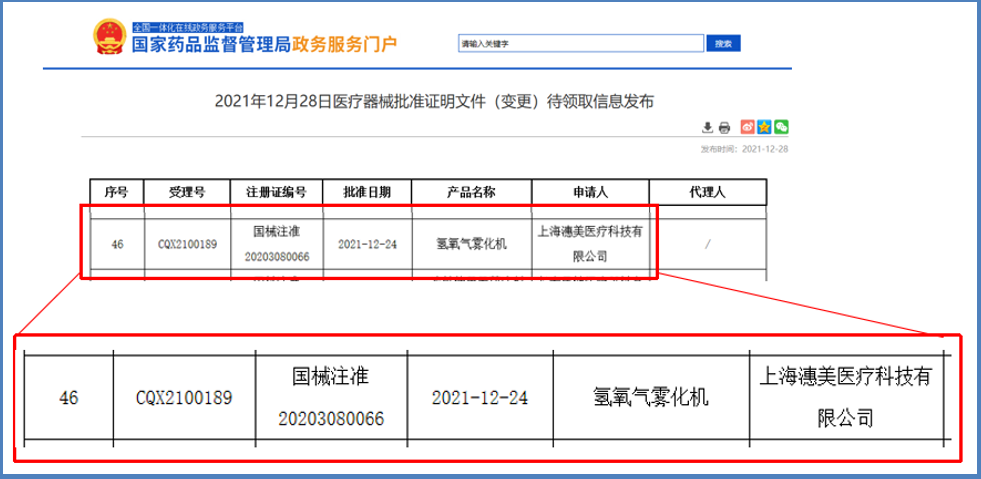Viewport: 981px width, 479px height.
Task: Click the 2021年12月28日医疗器械批准证明文件 page title
Action: pyautogui.click(x=434, y=101)
